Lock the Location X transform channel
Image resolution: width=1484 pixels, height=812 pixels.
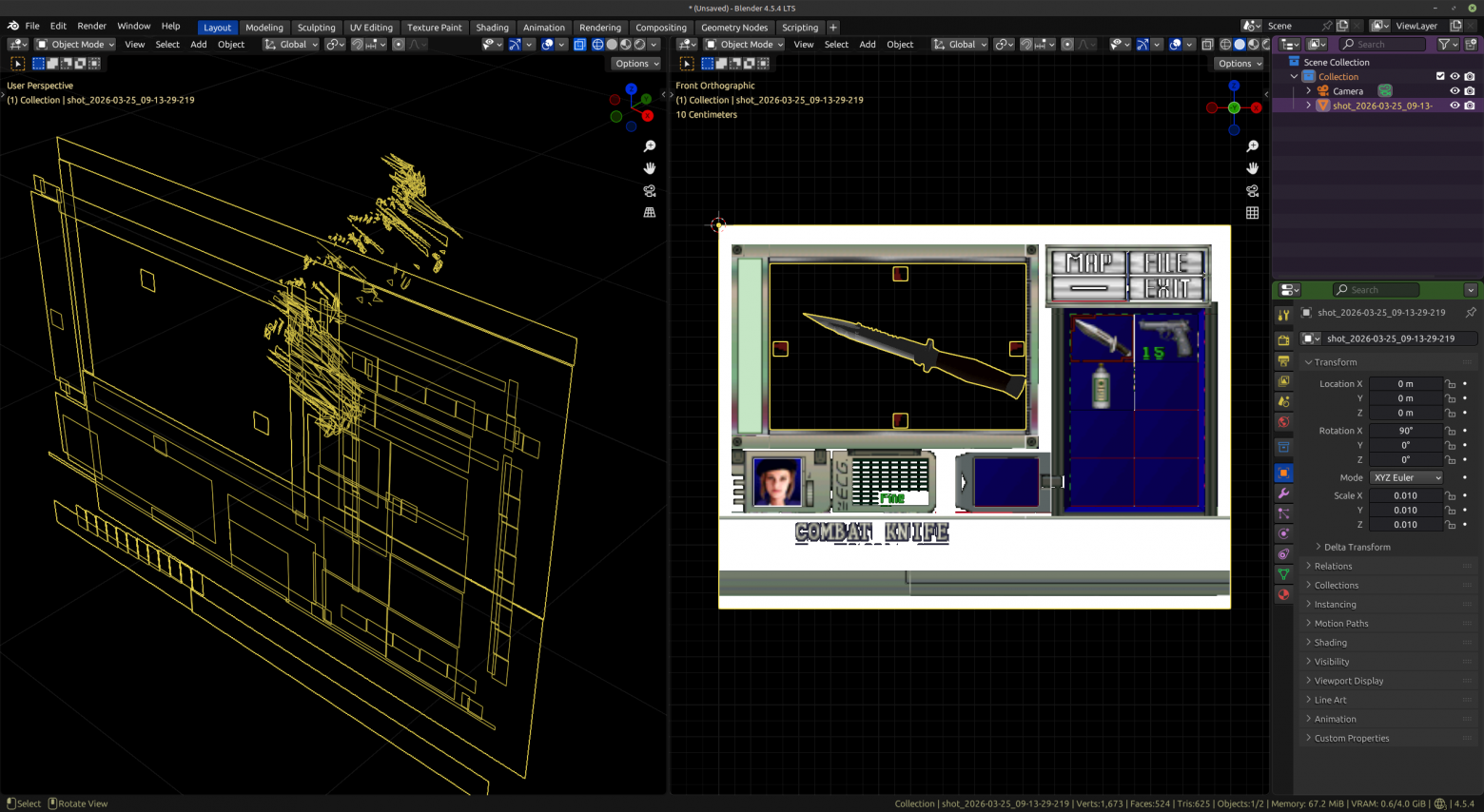[x=1451, y=384]
